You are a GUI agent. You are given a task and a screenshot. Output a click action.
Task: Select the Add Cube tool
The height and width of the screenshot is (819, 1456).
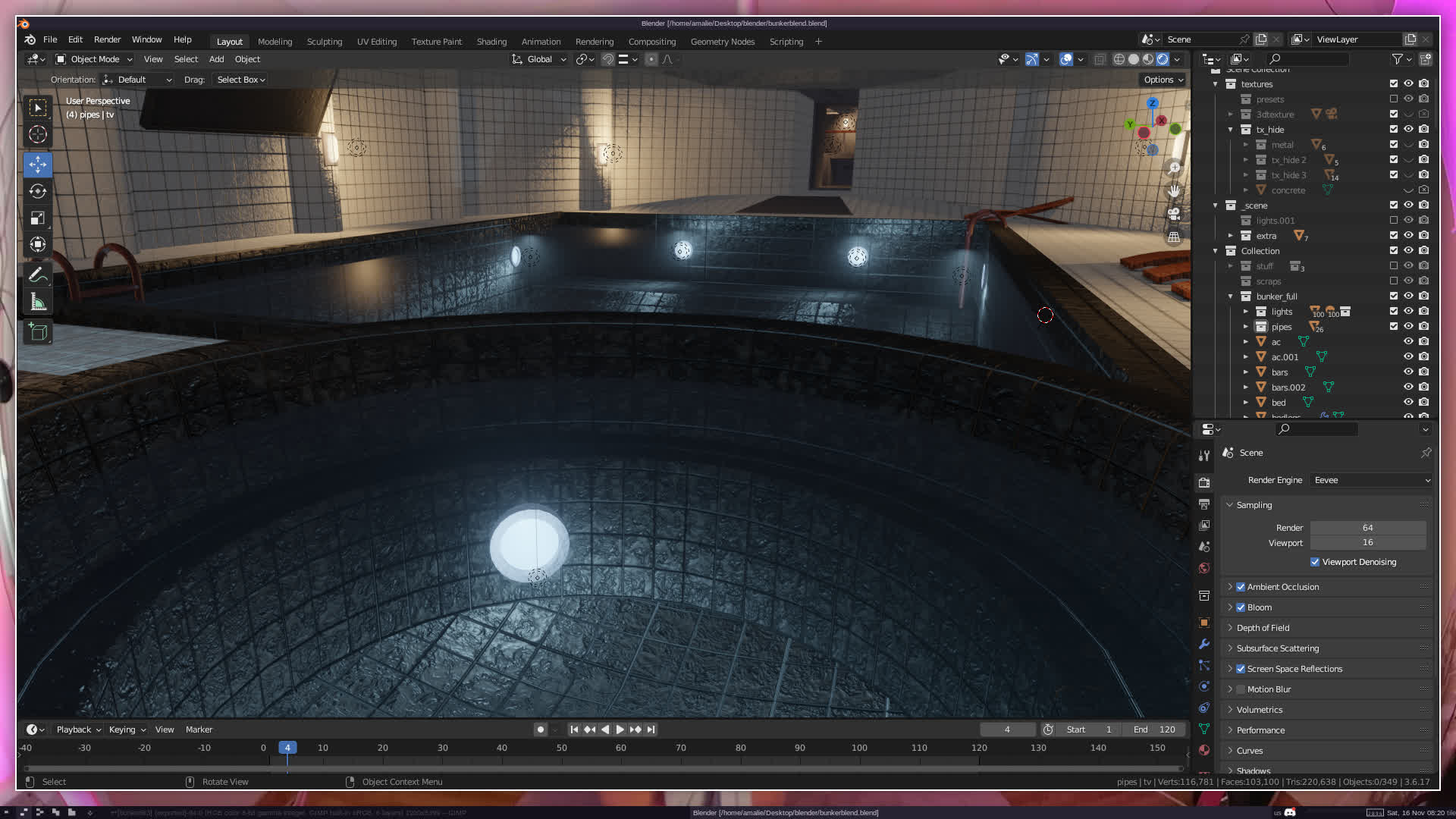pos(38,332)
